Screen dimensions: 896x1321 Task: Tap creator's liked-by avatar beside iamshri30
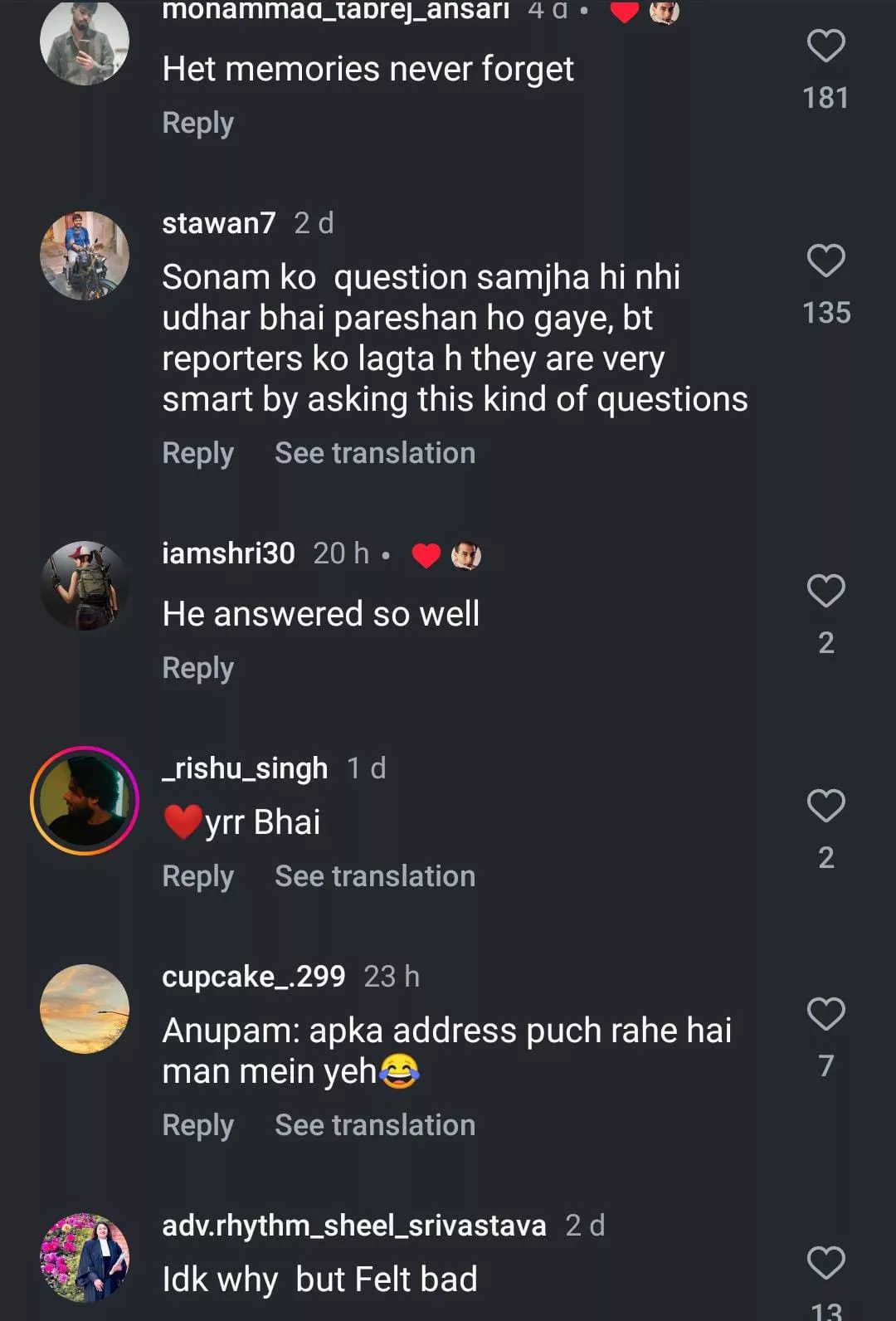coord(466,555)
